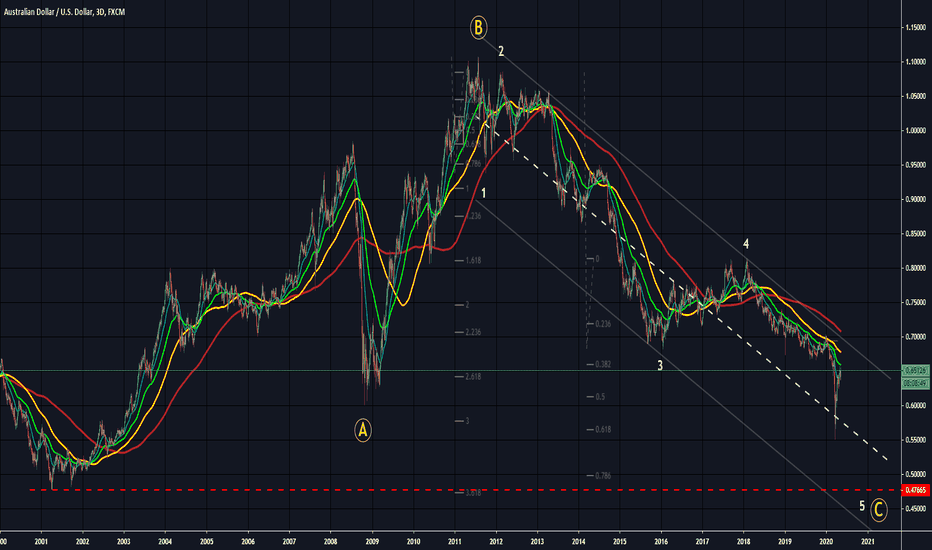The image size is (932, 550).
Task: Click the 0.50000 price axis label
Action: (x=915, y=474)
